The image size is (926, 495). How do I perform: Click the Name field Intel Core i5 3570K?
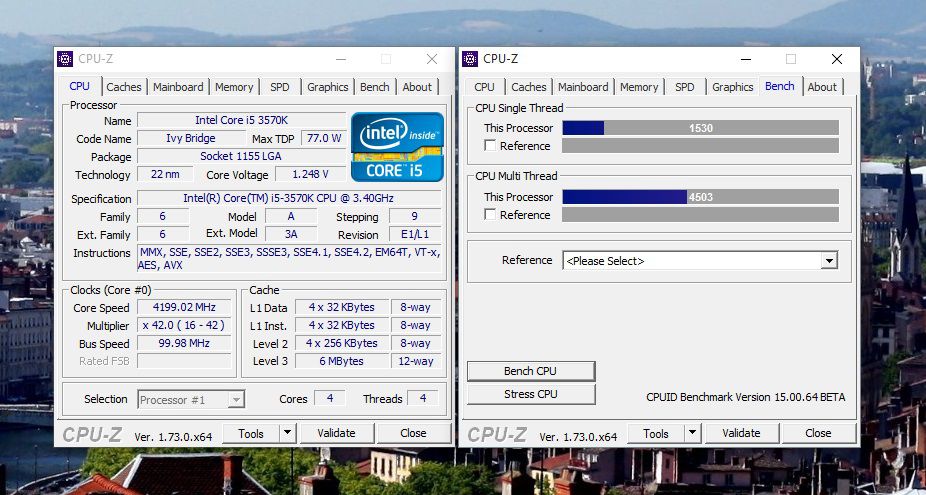pos(242,121)
